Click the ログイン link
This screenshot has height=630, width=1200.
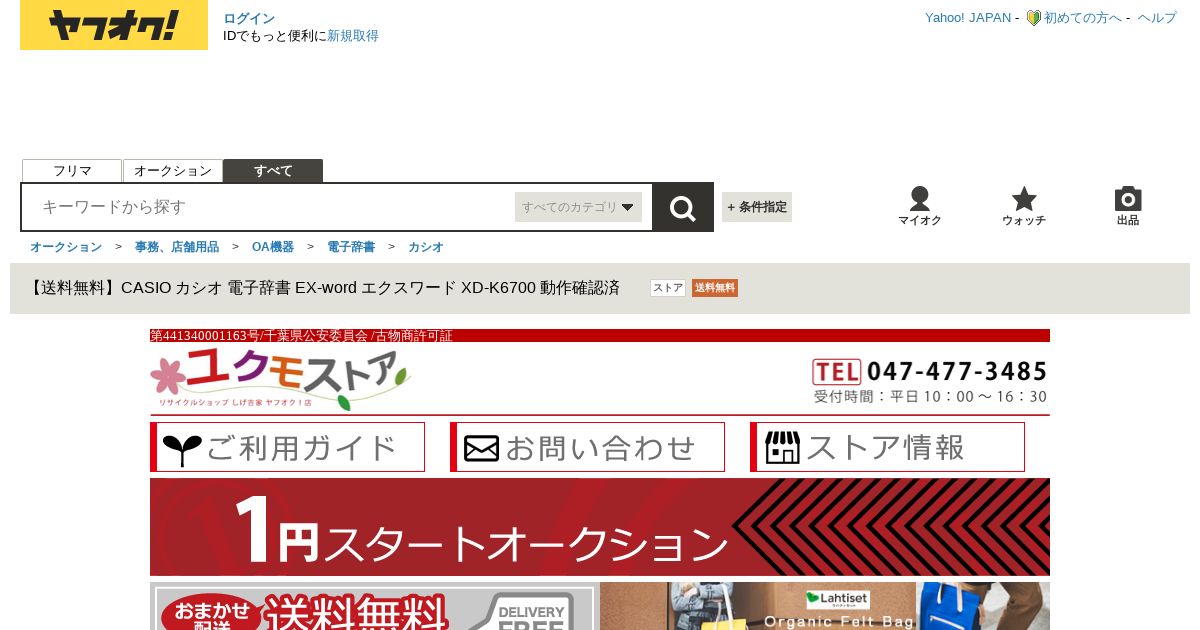(x=249, y=18)
